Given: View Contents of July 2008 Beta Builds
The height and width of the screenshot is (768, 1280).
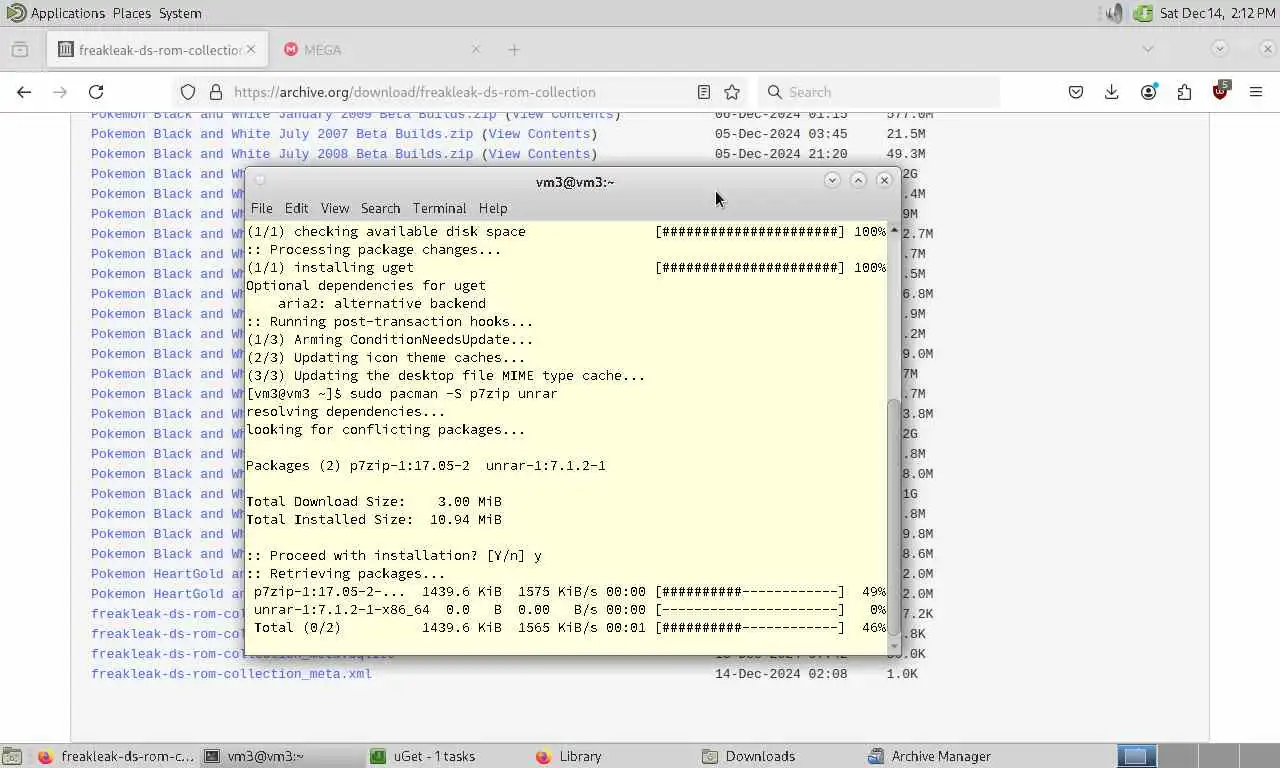Looking at the screenshot, I should click(x=539, y=154).
